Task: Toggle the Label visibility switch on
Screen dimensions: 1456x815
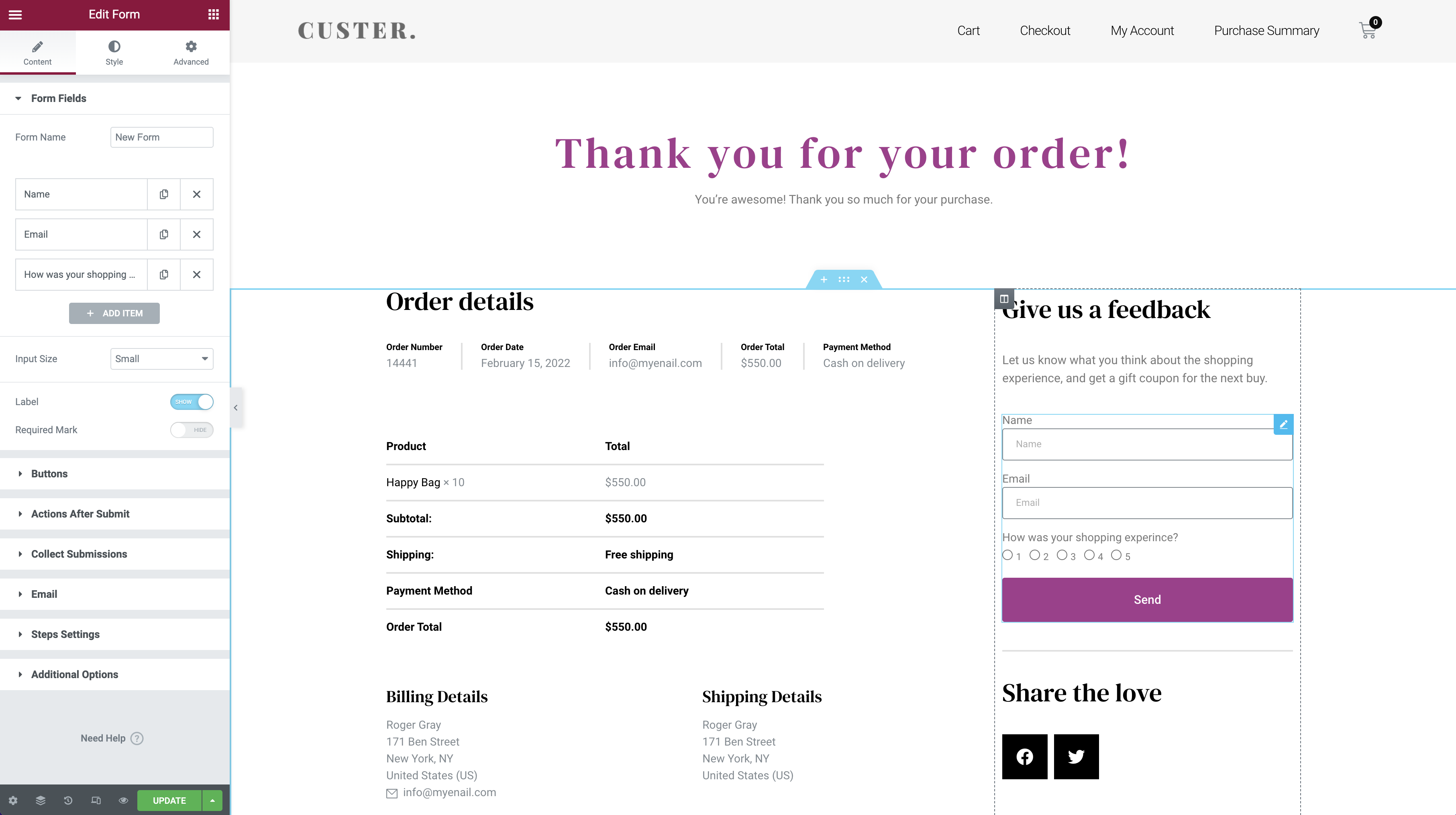Action: (192, 402)
